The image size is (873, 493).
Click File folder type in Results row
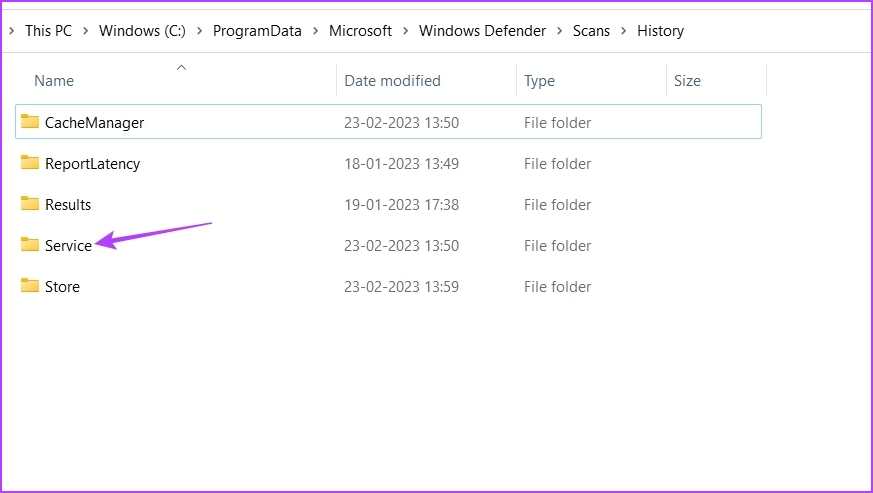click(x=557, y=204)
